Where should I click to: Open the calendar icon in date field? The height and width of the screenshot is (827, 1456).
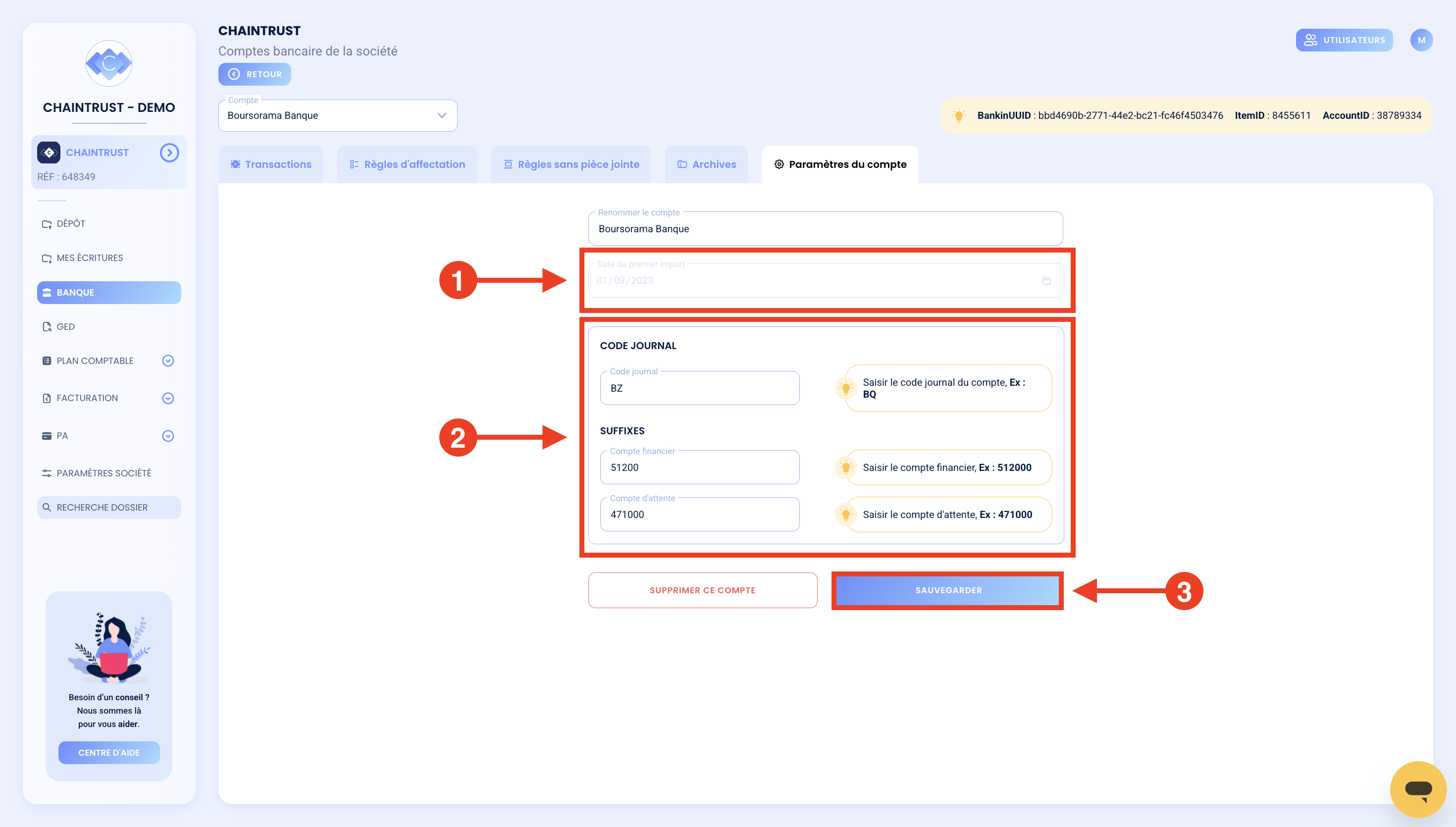[x=1046, y=281]
